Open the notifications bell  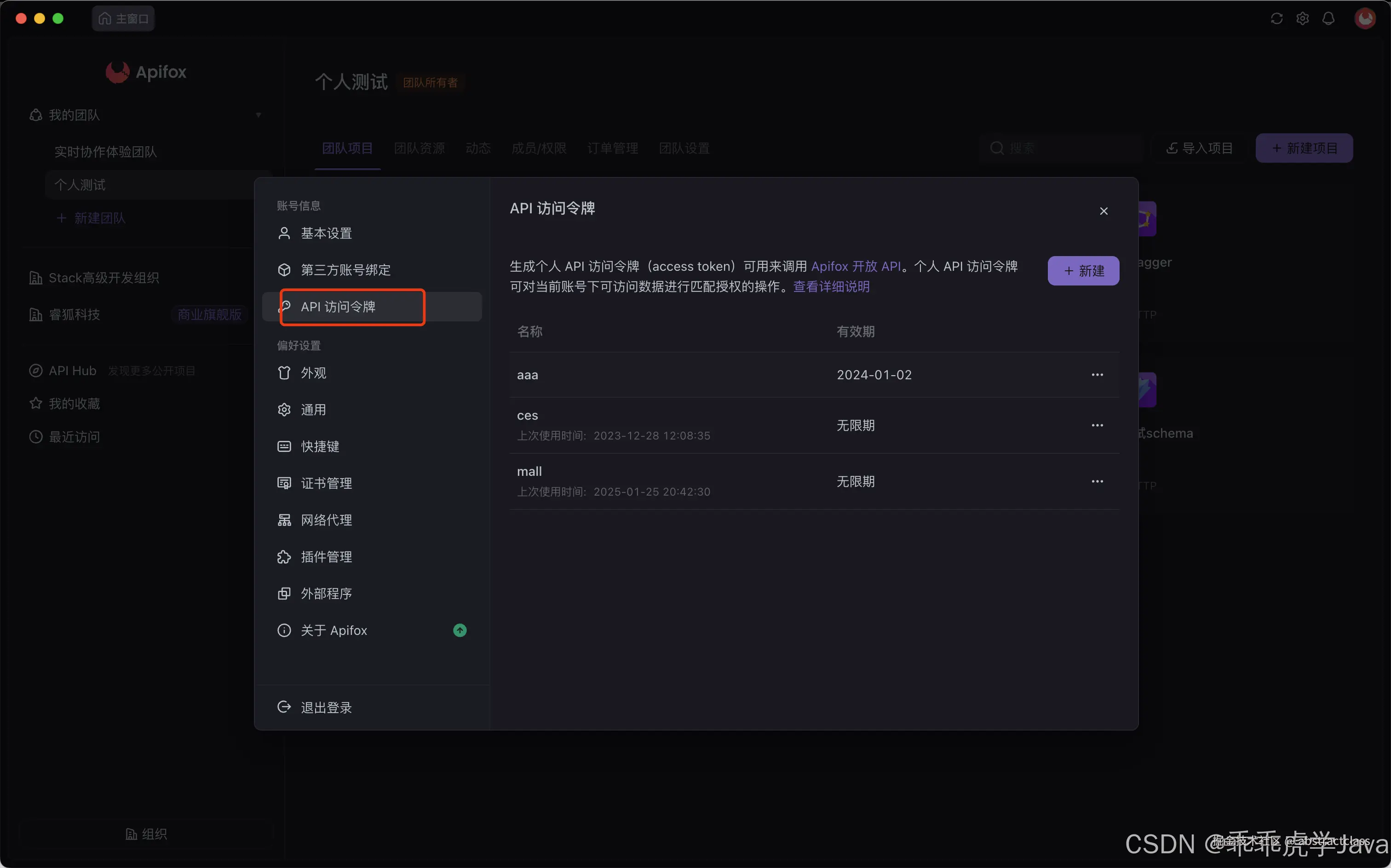1328,18
